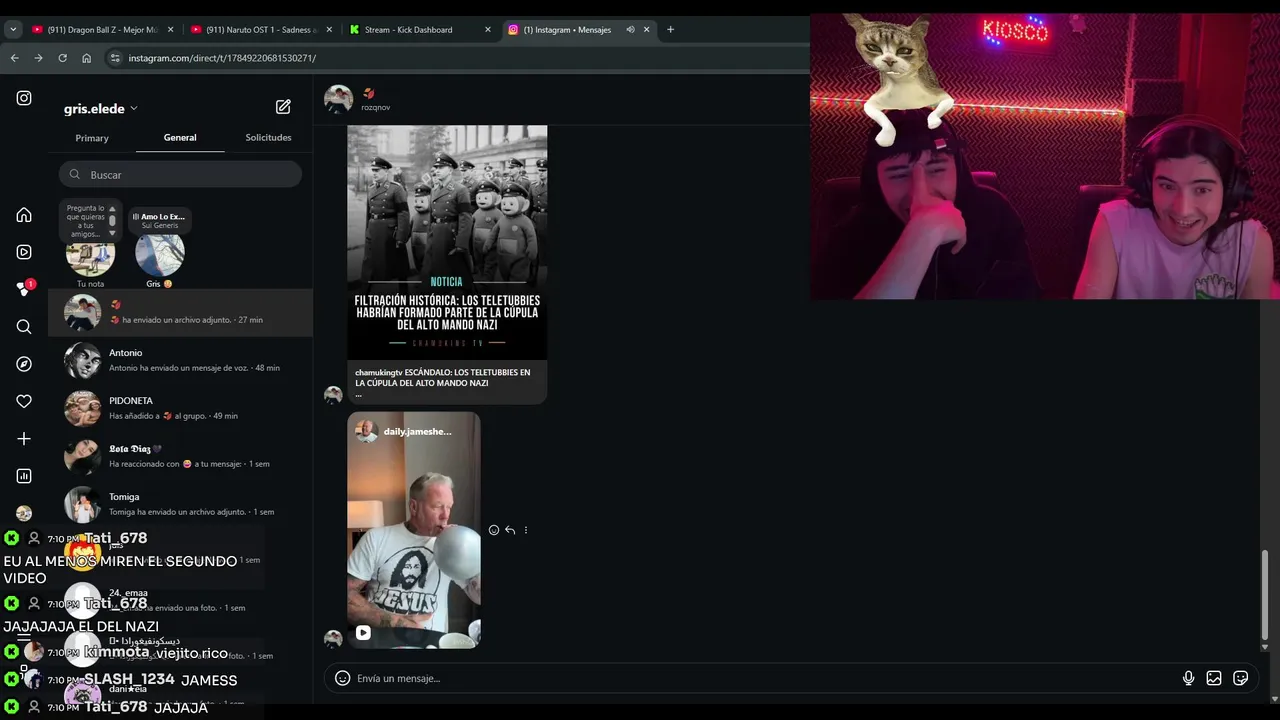The image size is (1280, 720).
Task: Open the conversation that reacted to your message
Action: click(180, 456)
